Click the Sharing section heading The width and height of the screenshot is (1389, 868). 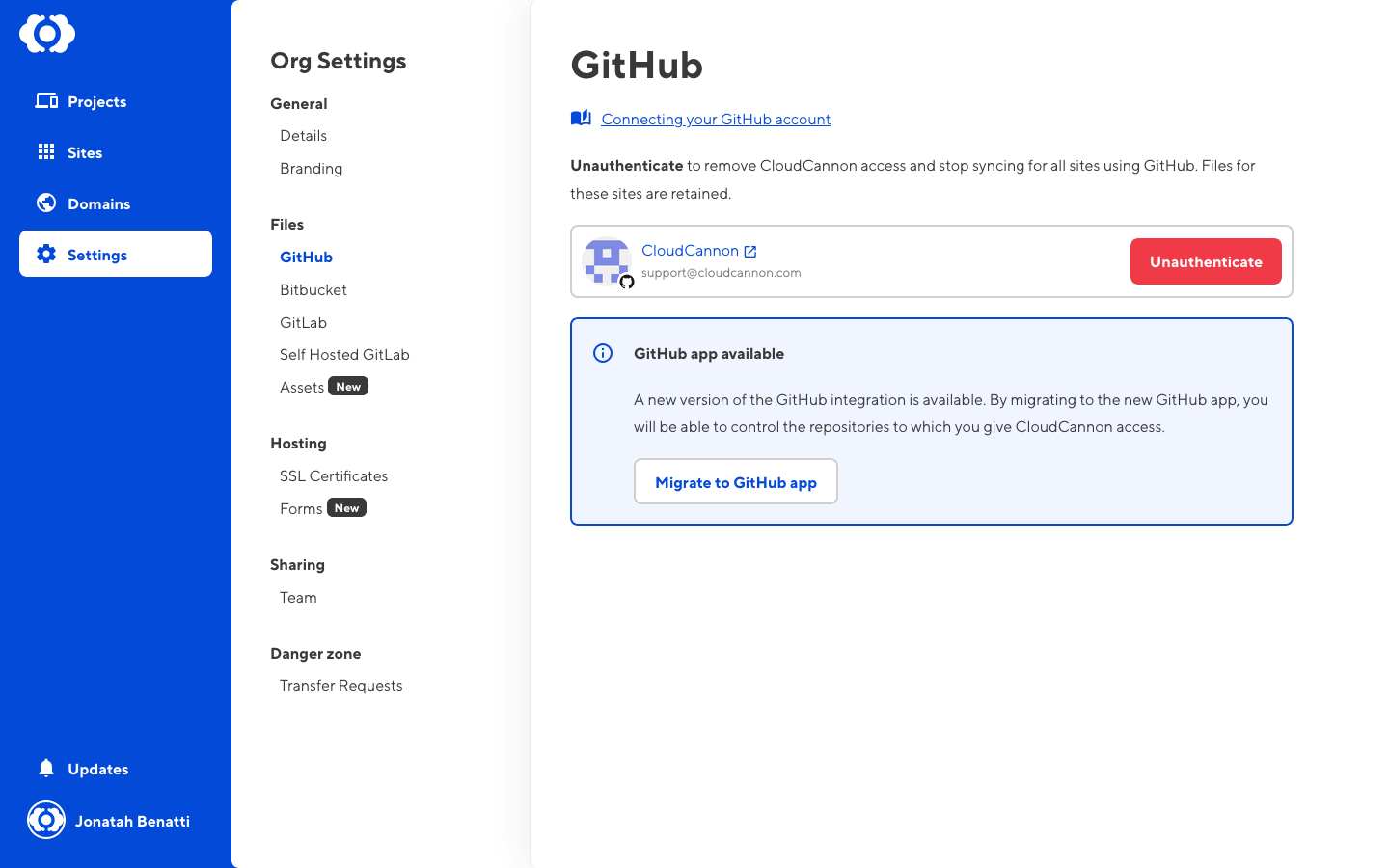(297, 565)
